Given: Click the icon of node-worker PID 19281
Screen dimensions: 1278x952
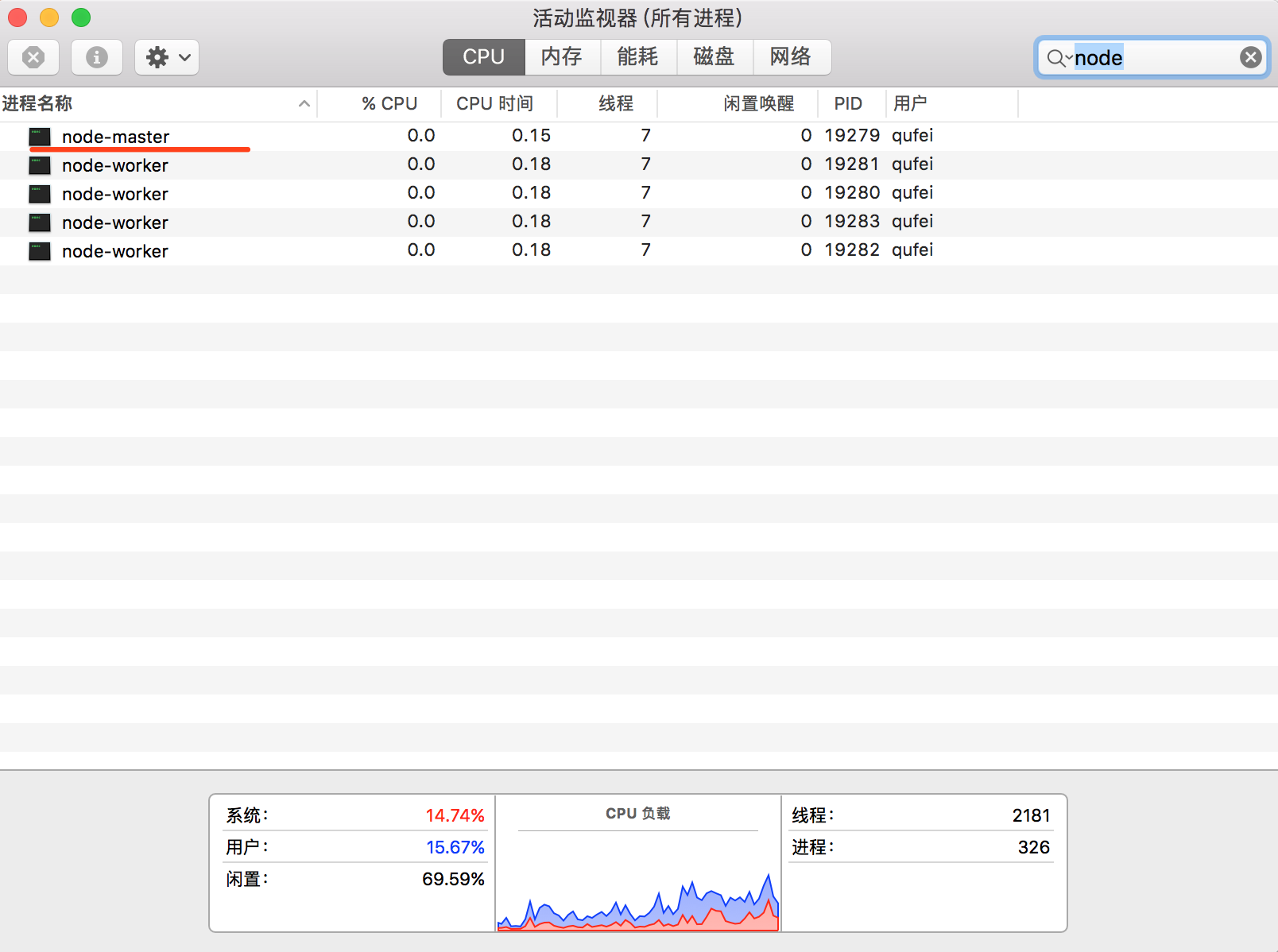Looking at the screenshot, I should tap(40, 165).
